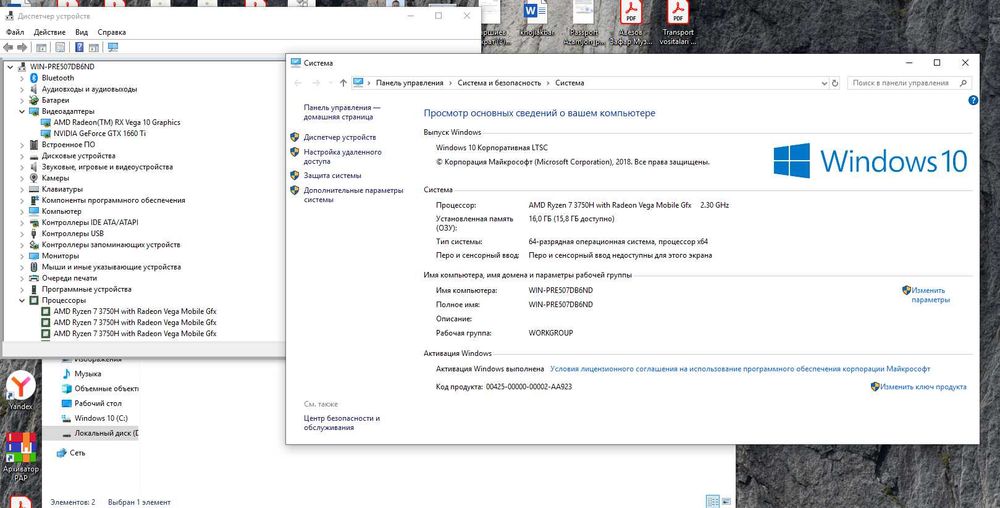Open the Действие menu

[49, 32]
